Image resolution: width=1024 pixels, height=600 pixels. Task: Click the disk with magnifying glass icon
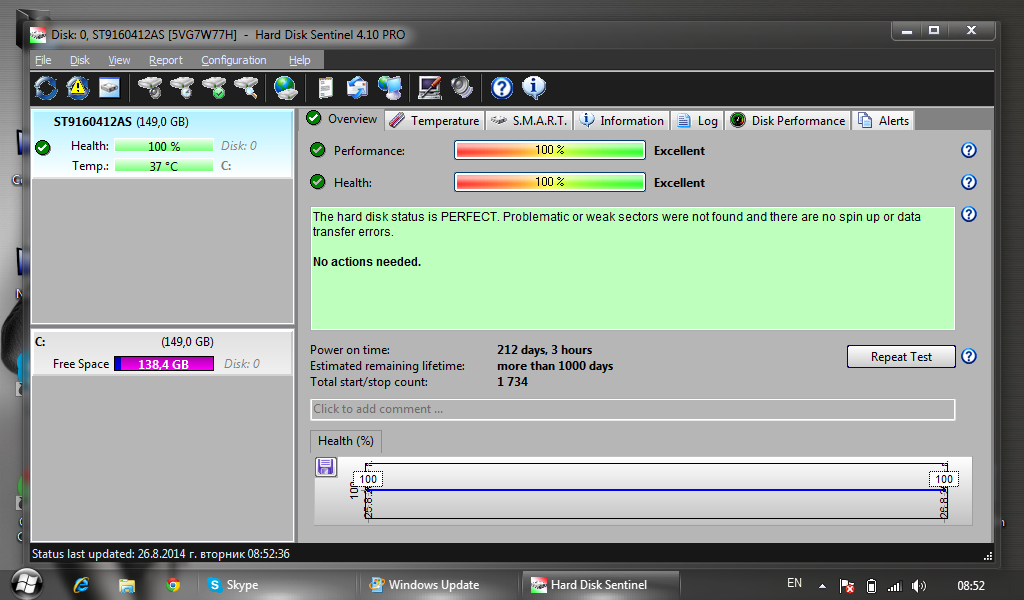(x=246, y=87)
